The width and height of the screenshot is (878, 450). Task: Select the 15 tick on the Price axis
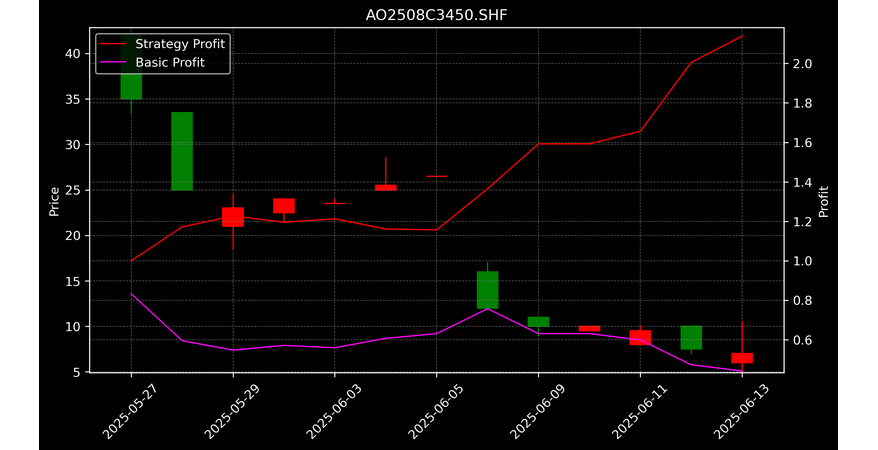73,281
